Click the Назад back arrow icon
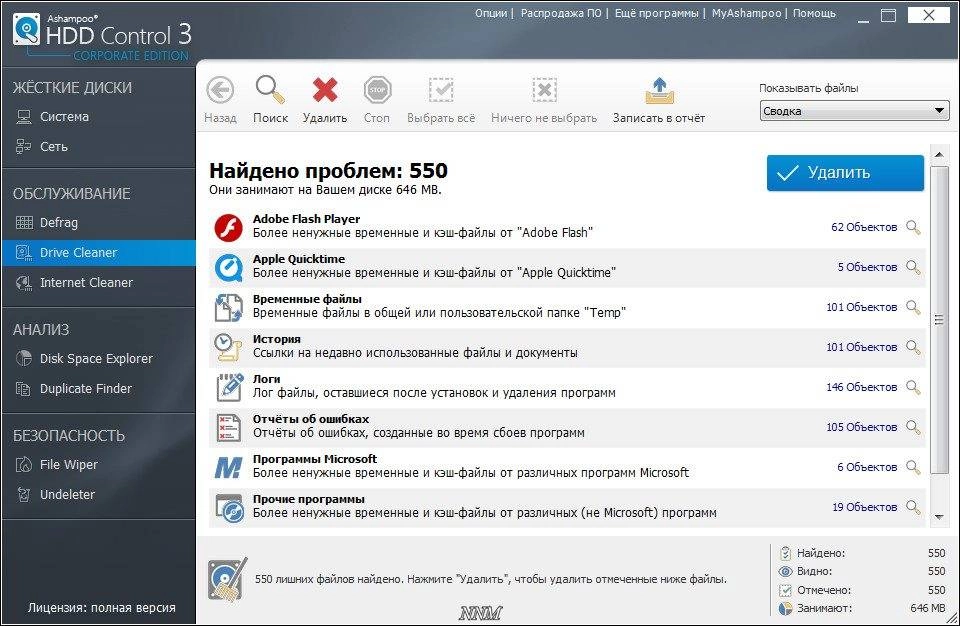 point(220,91)
